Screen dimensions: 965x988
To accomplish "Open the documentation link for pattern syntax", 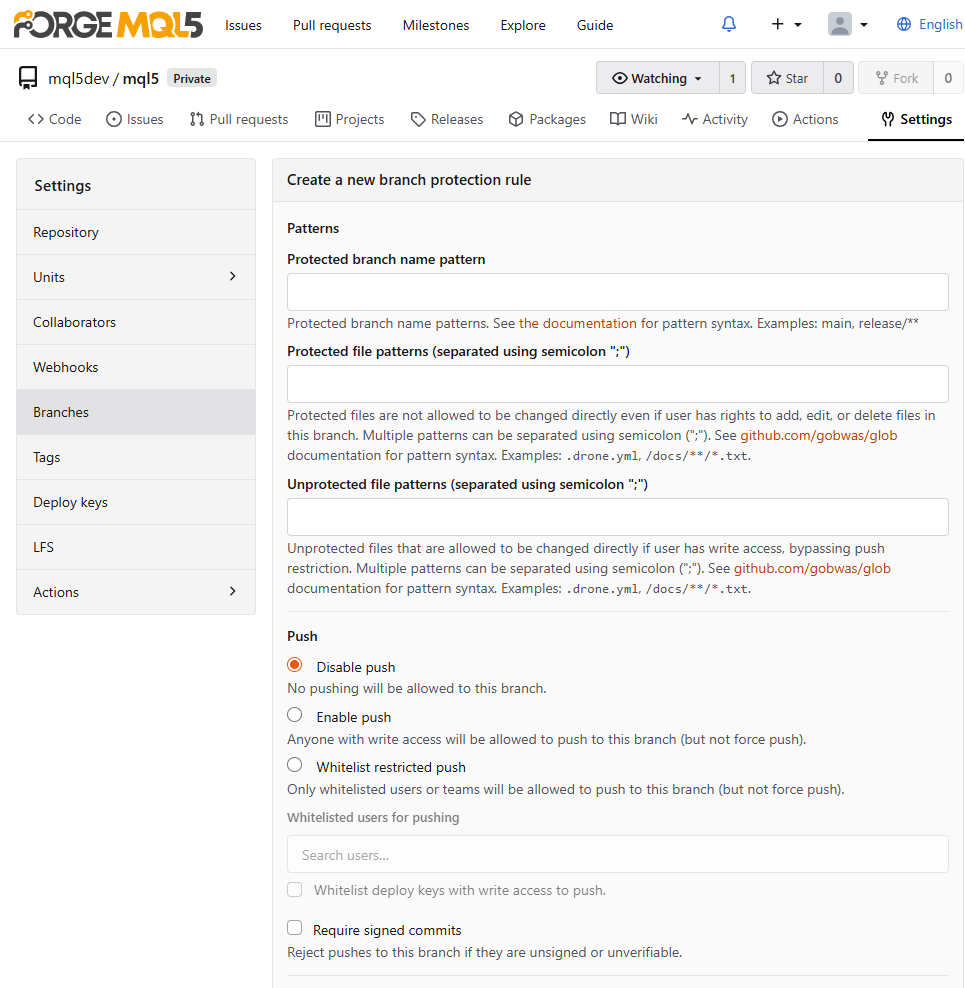I will pyautogui.click(x=577, y=323).
